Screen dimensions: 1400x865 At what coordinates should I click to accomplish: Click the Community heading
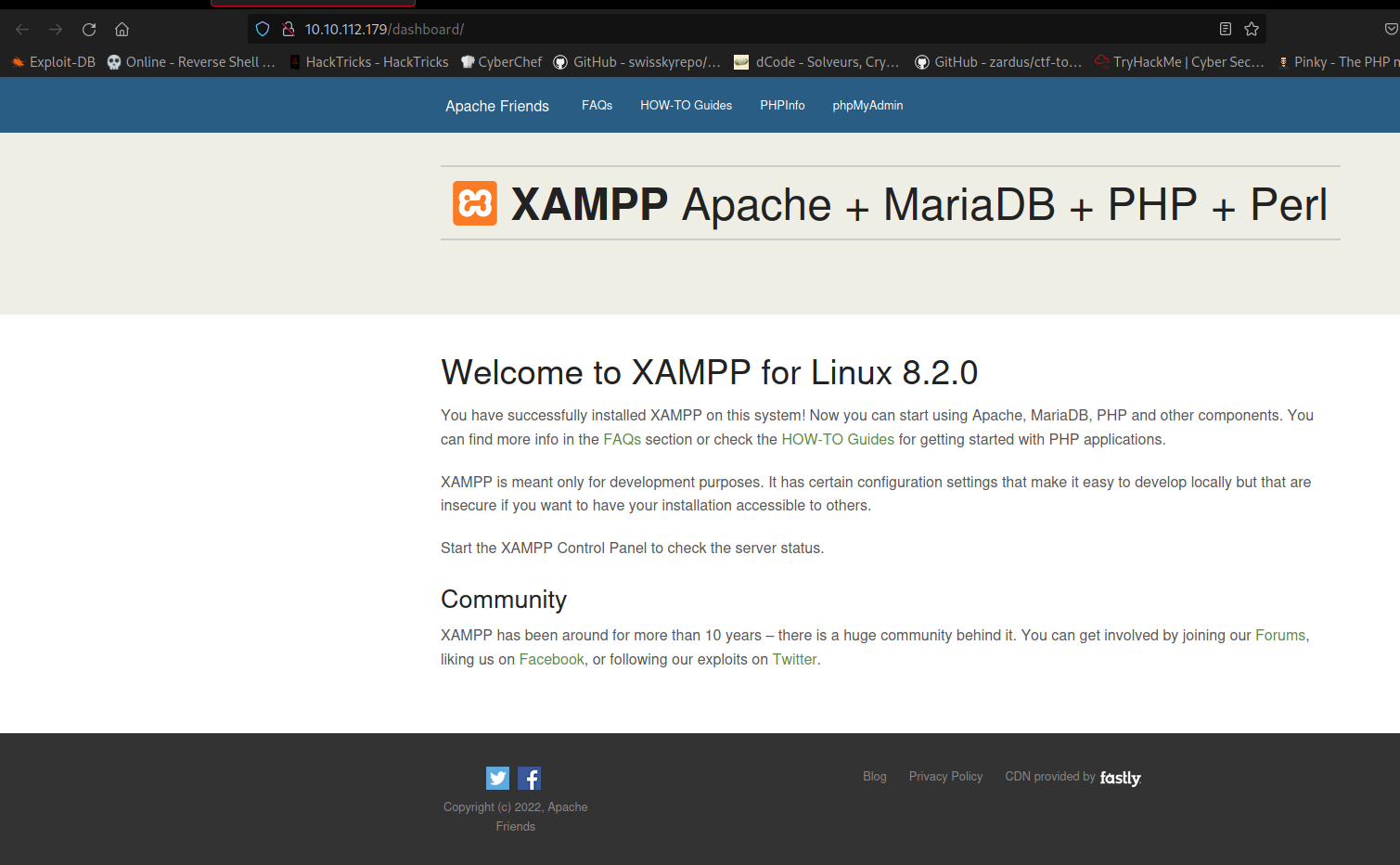pyautogui.click(x=504, y=600)
